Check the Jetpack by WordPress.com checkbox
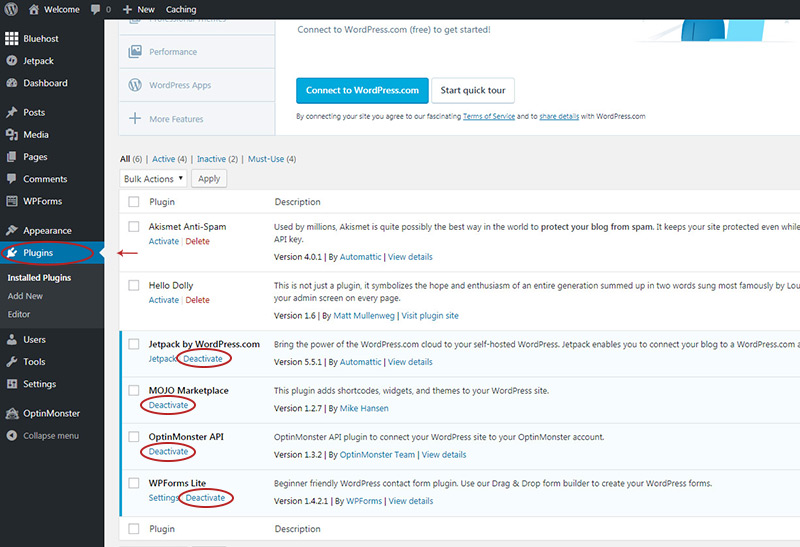 click(134, 343)
